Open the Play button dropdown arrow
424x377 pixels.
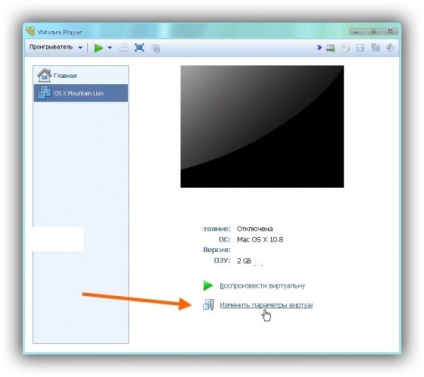tap(110, 48)
